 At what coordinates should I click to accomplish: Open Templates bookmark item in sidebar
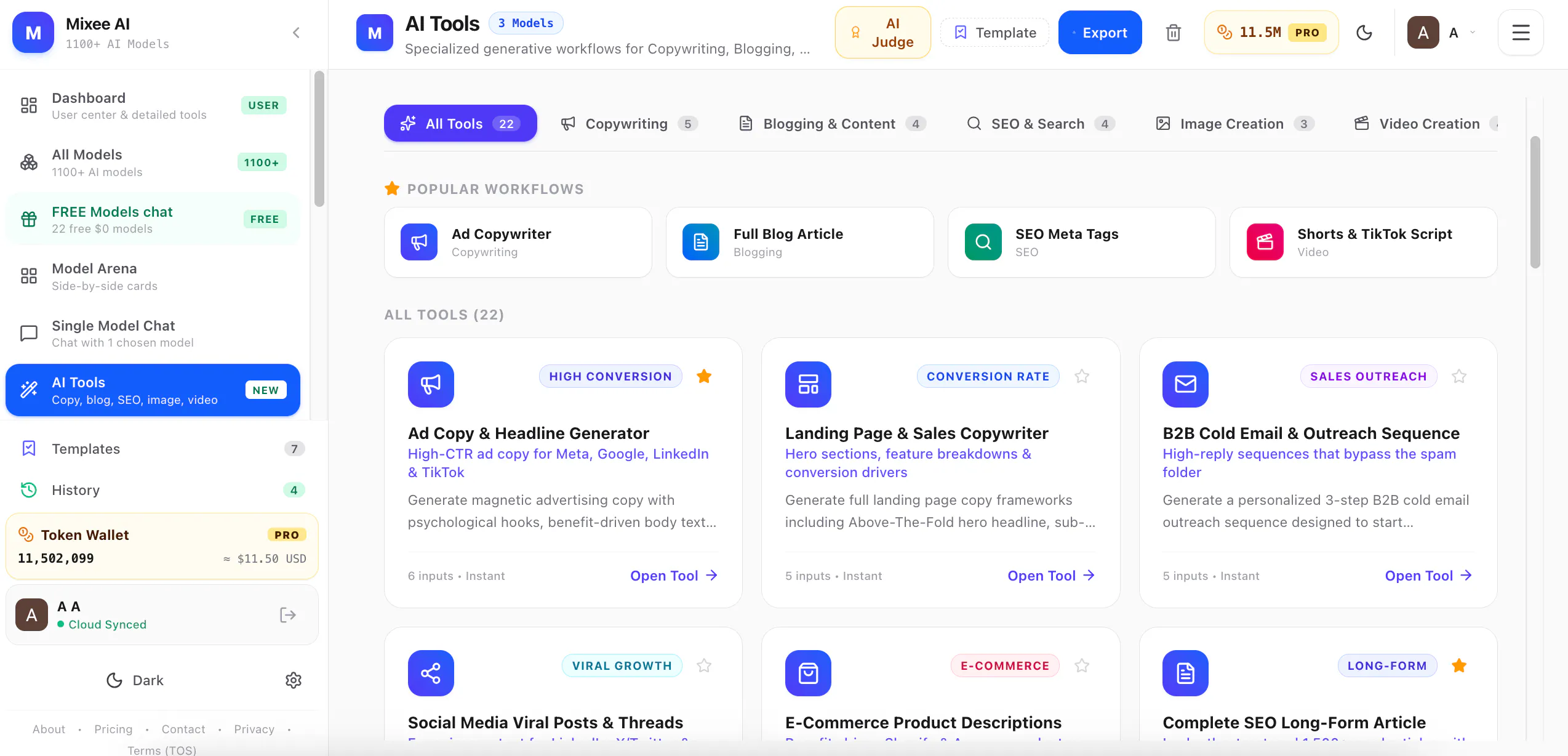[162, 449]
